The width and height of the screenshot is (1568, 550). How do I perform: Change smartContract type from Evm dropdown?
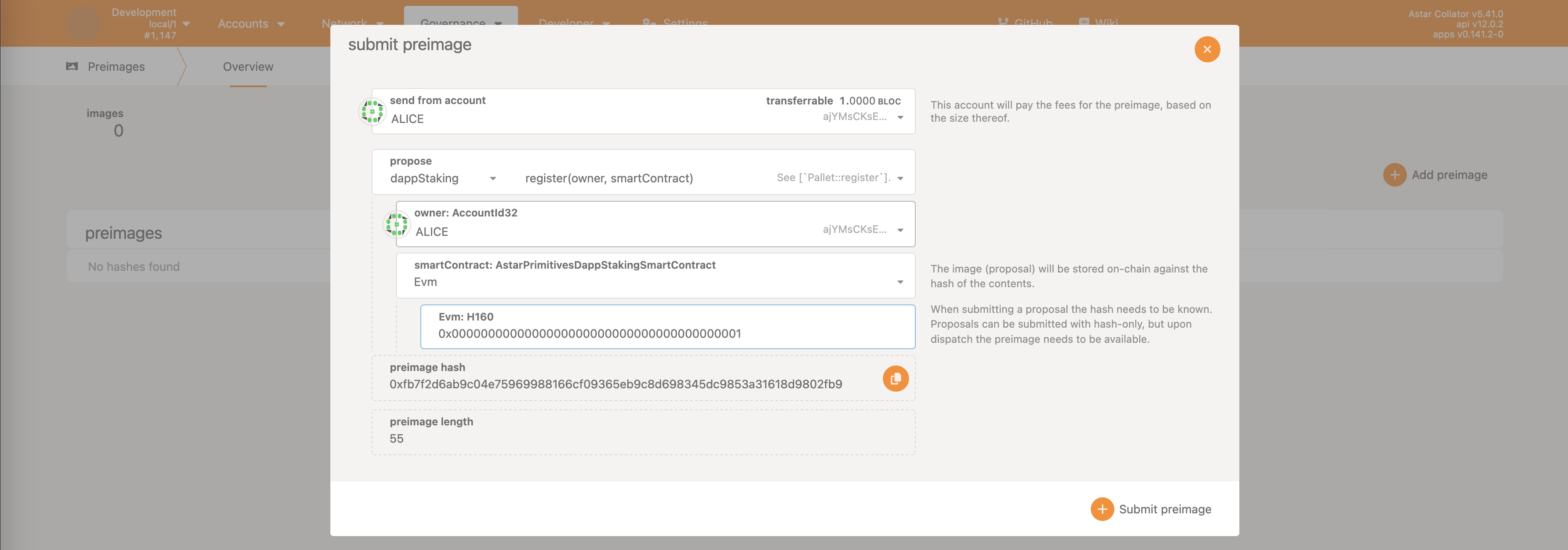[900, 282]
